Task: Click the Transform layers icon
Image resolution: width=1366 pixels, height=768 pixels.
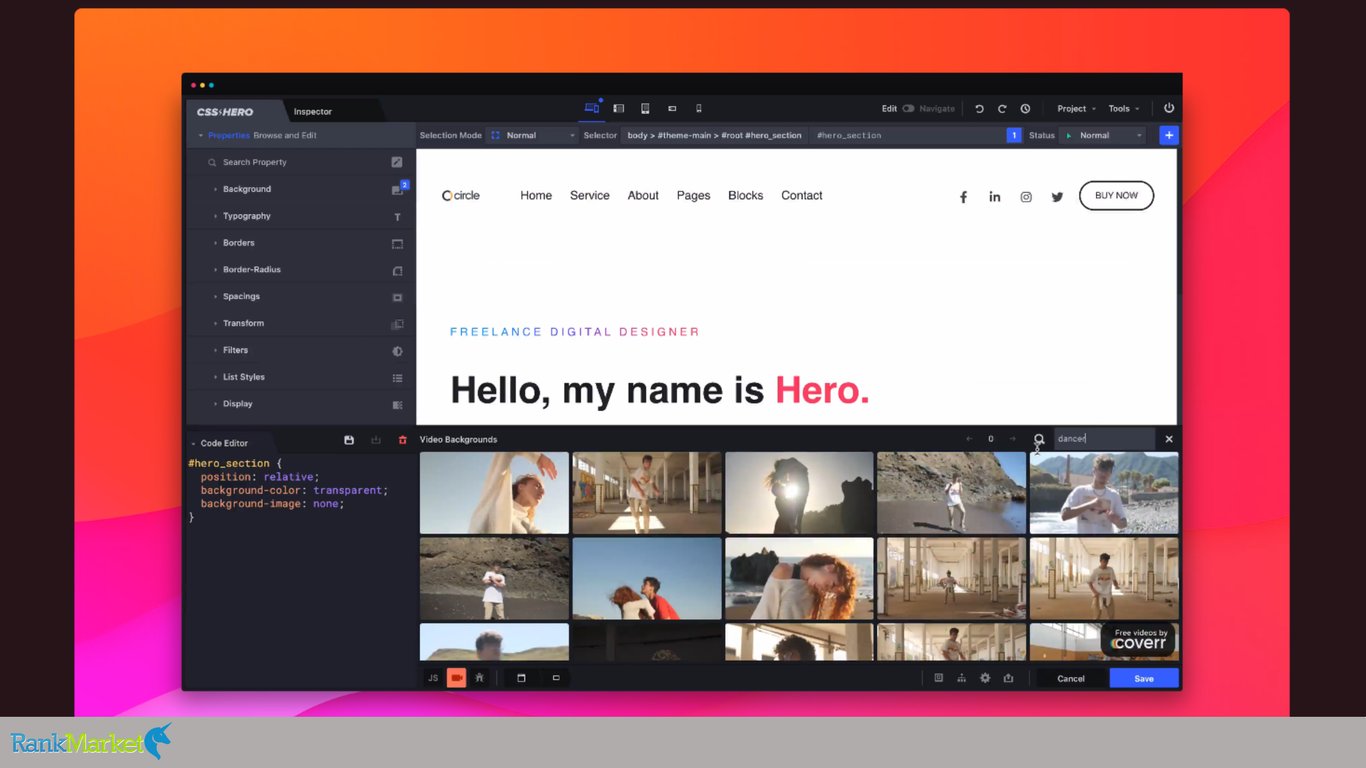Action: (x=397, y=324)
